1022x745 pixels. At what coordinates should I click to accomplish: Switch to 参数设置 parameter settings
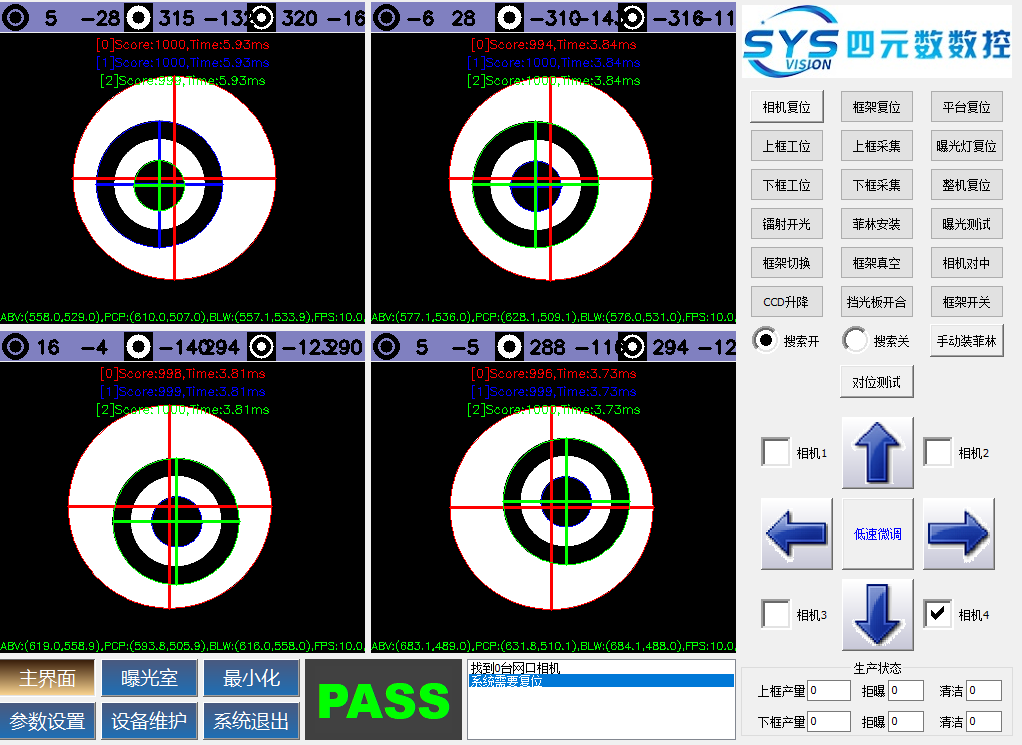[48, 721]
